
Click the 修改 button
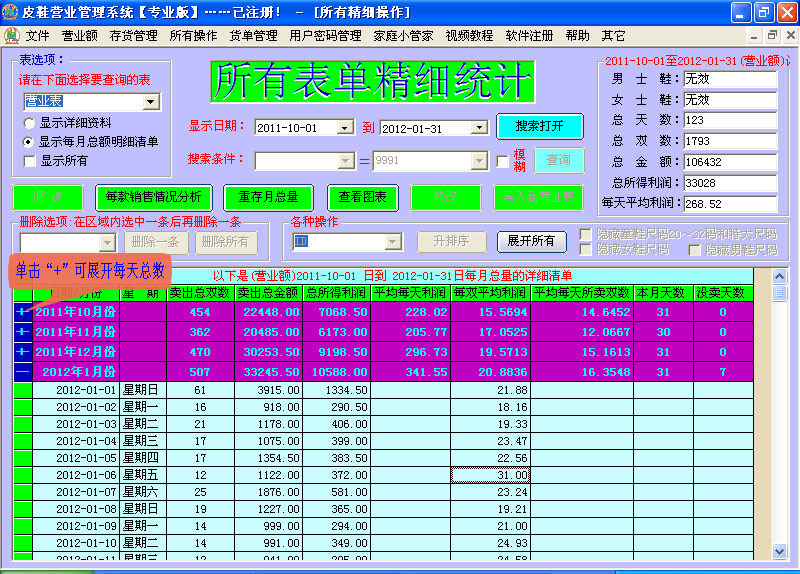[445, 197]
